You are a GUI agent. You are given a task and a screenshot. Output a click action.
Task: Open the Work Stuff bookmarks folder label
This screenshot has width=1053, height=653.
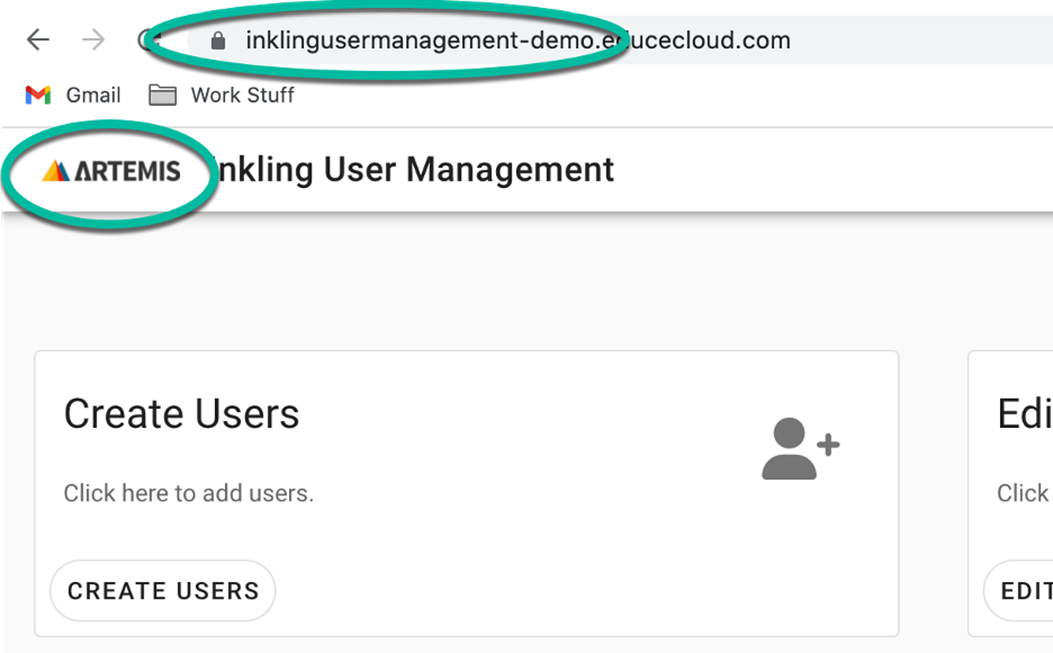tap(242, 95)
